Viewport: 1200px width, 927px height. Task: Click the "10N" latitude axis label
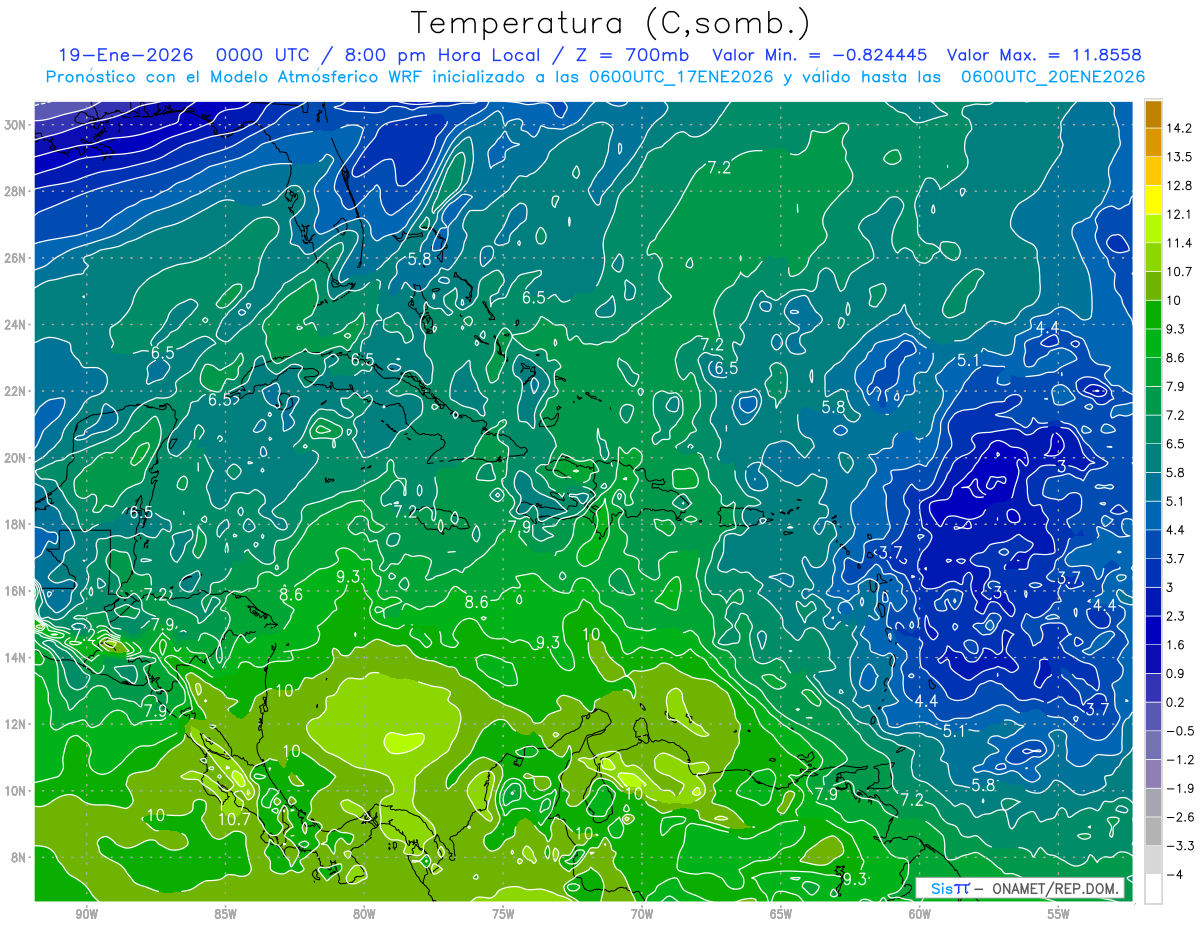tap(15, 790)
